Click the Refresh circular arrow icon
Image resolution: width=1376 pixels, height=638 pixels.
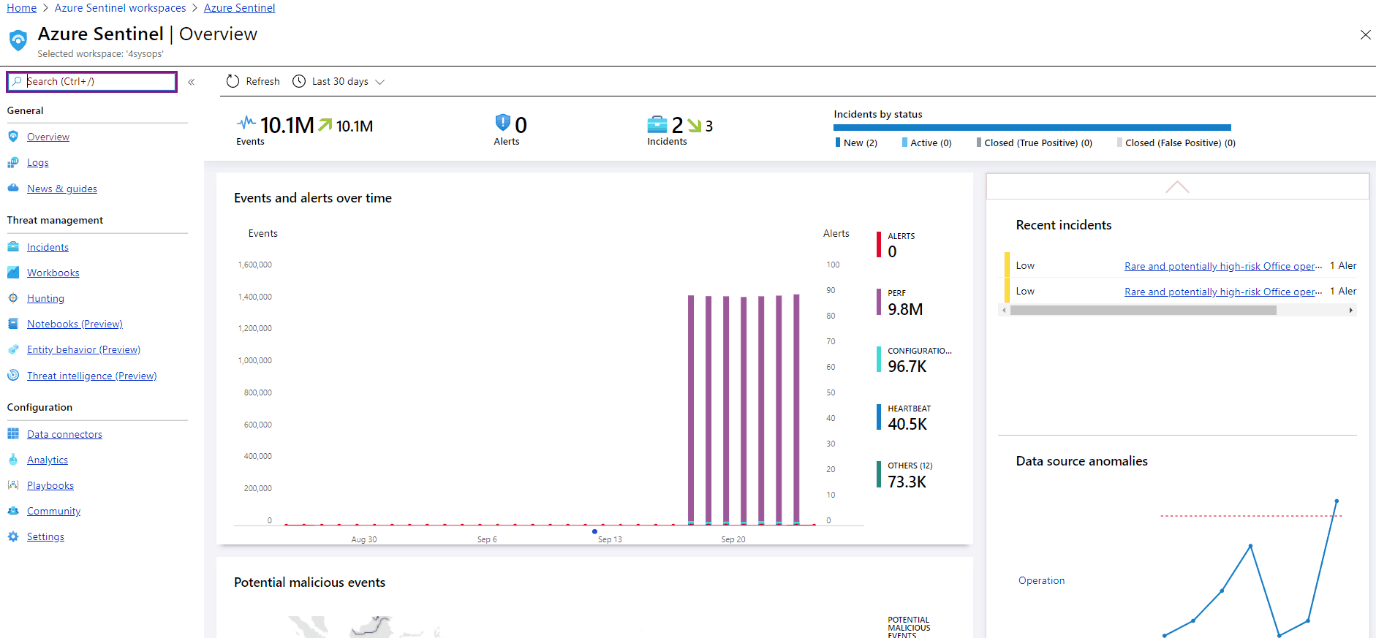pos(233,81)
